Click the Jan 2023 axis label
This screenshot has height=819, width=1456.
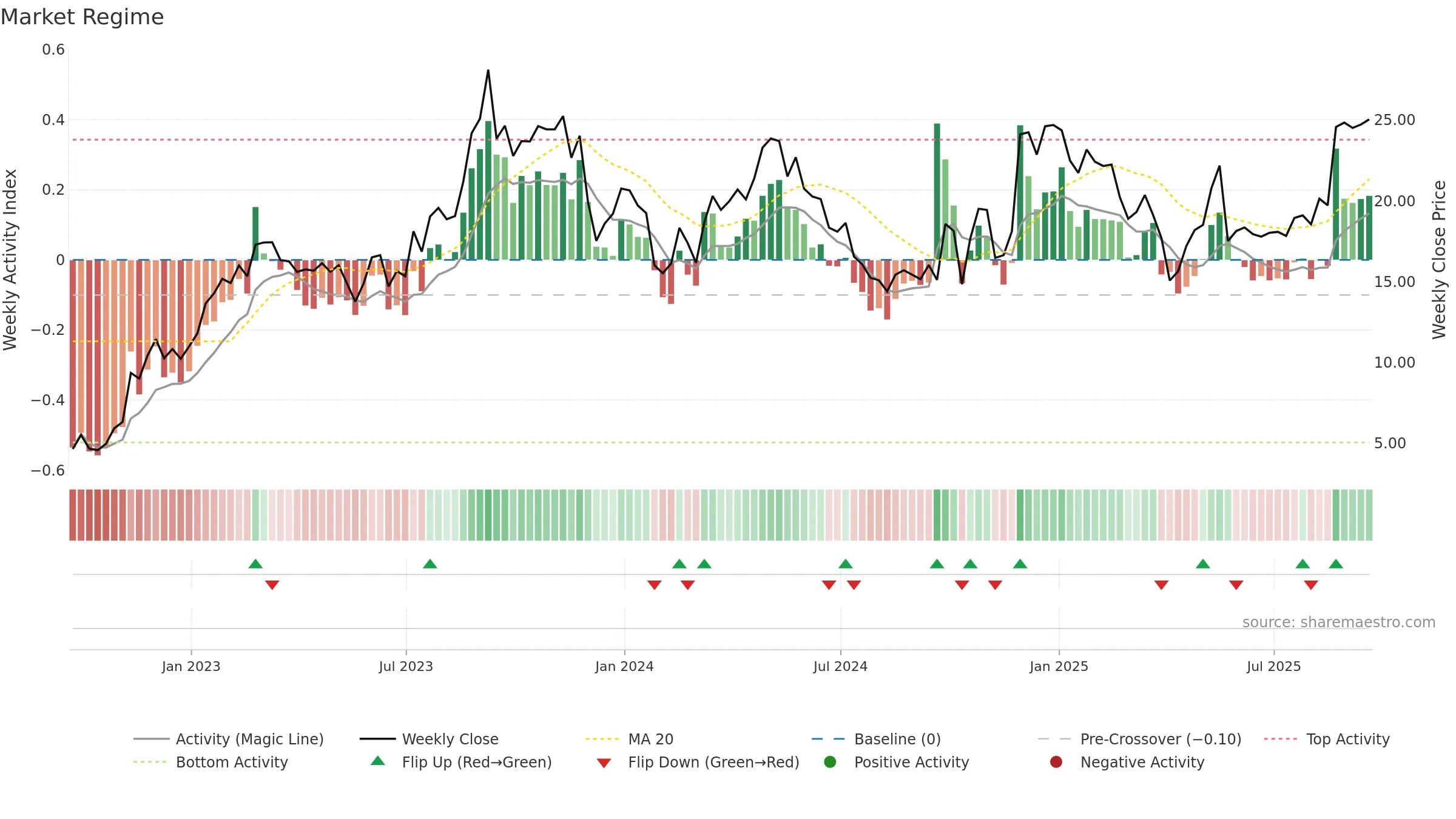(x=191, y=666)
